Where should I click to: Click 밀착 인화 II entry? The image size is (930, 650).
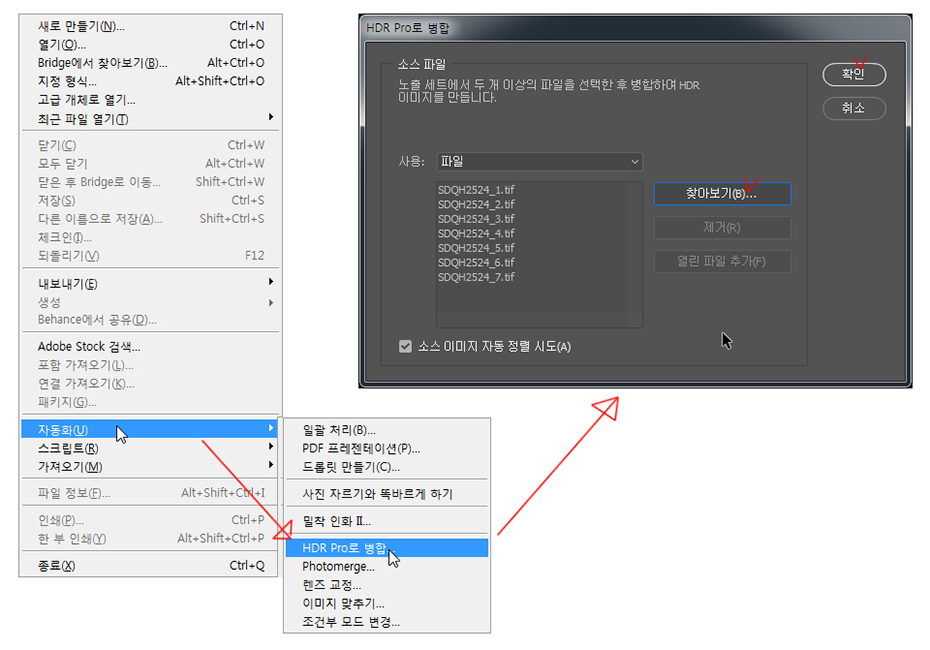[x=387, y=521]
